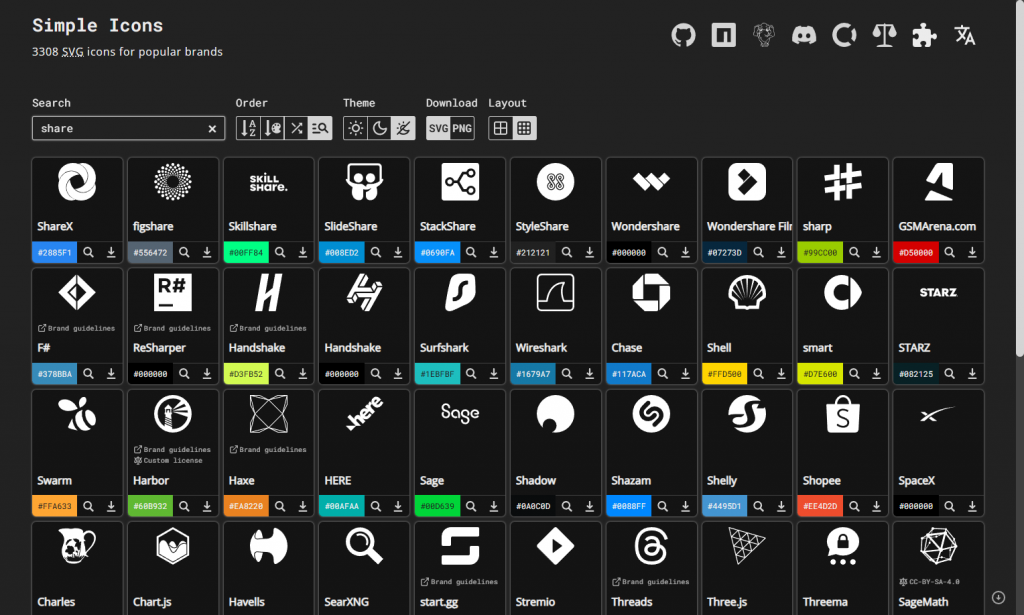The height and width of the screenshot is (615, 1024).
Task: Open SageMath CC-BY-SA-4.0 license link
Action: click(929, 582)
